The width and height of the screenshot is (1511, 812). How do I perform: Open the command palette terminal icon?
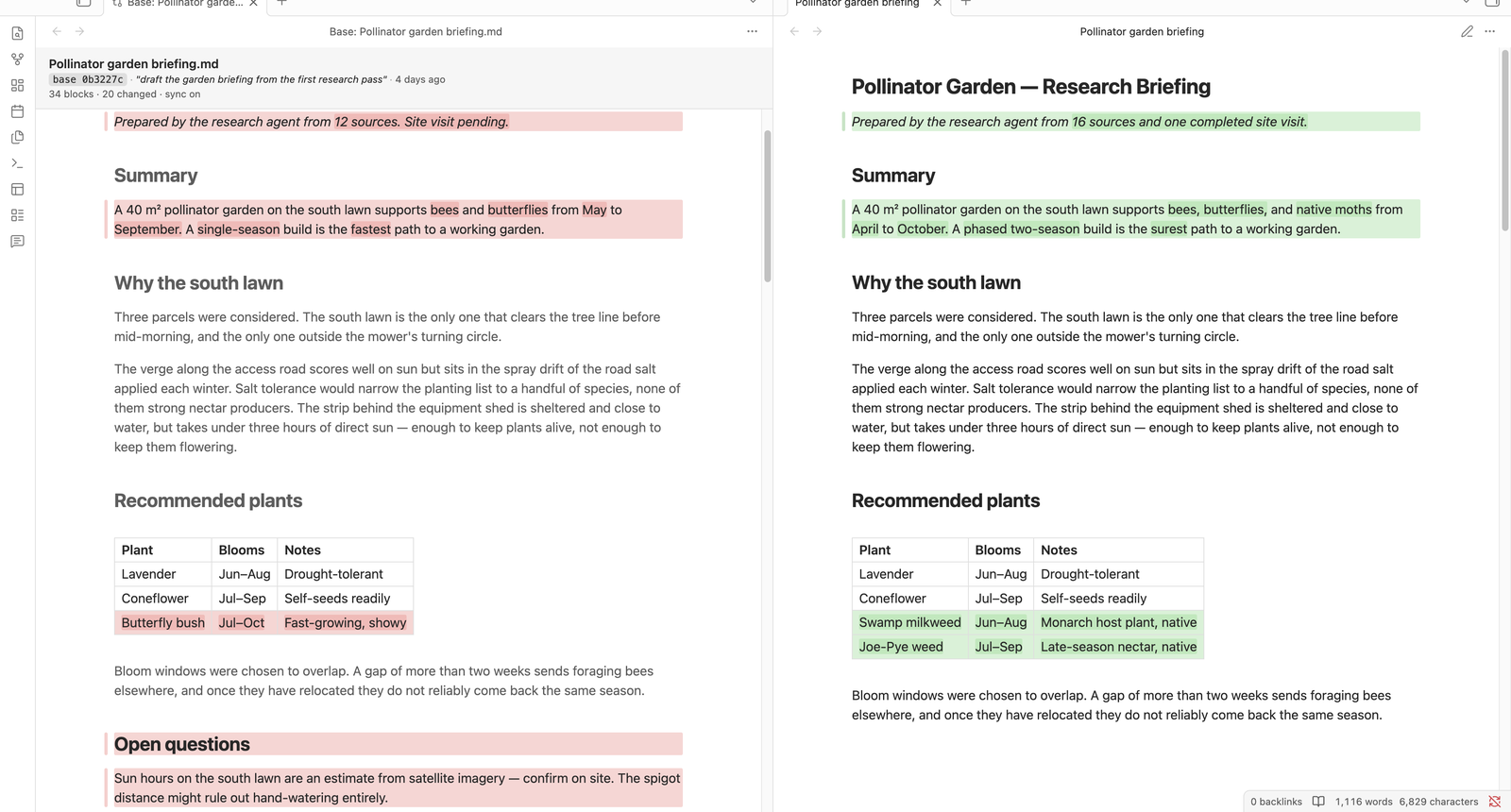[17, 163]
